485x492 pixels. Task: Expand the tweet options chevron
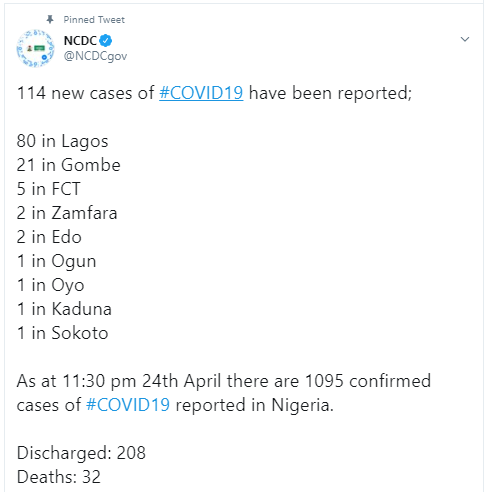tap(465, 39)
